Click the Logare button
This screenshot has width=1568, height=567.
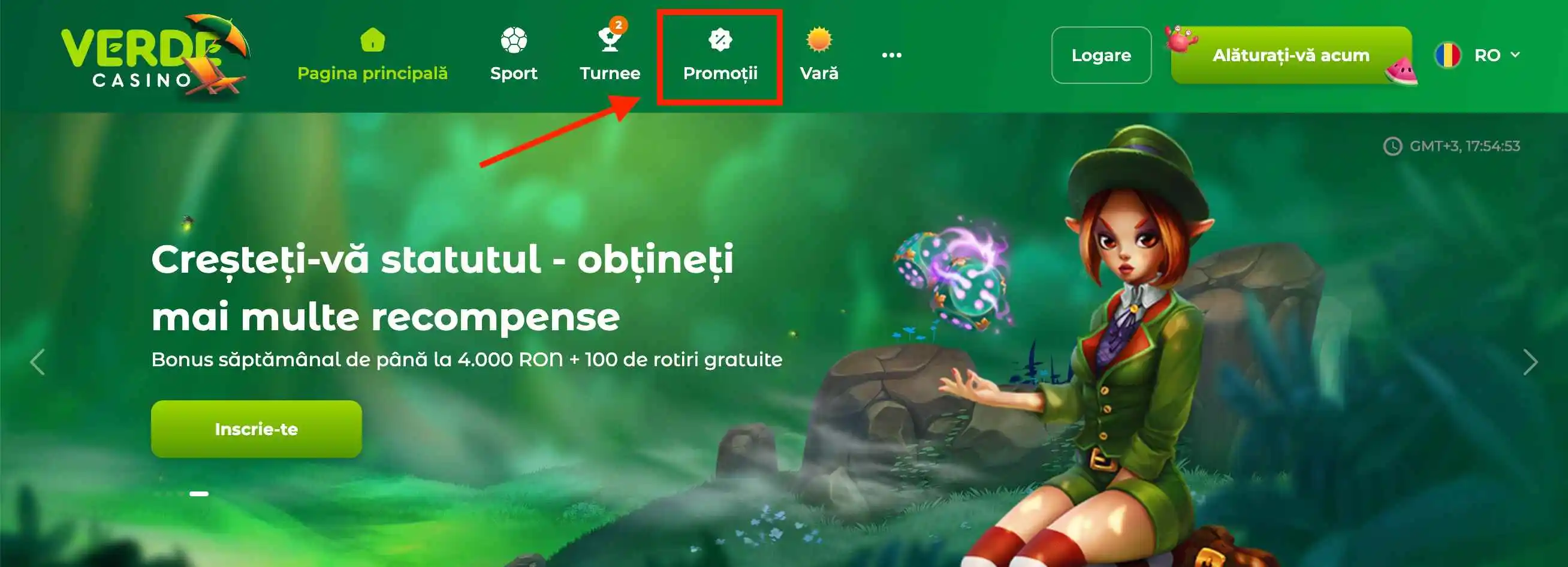pos(1101,55)
